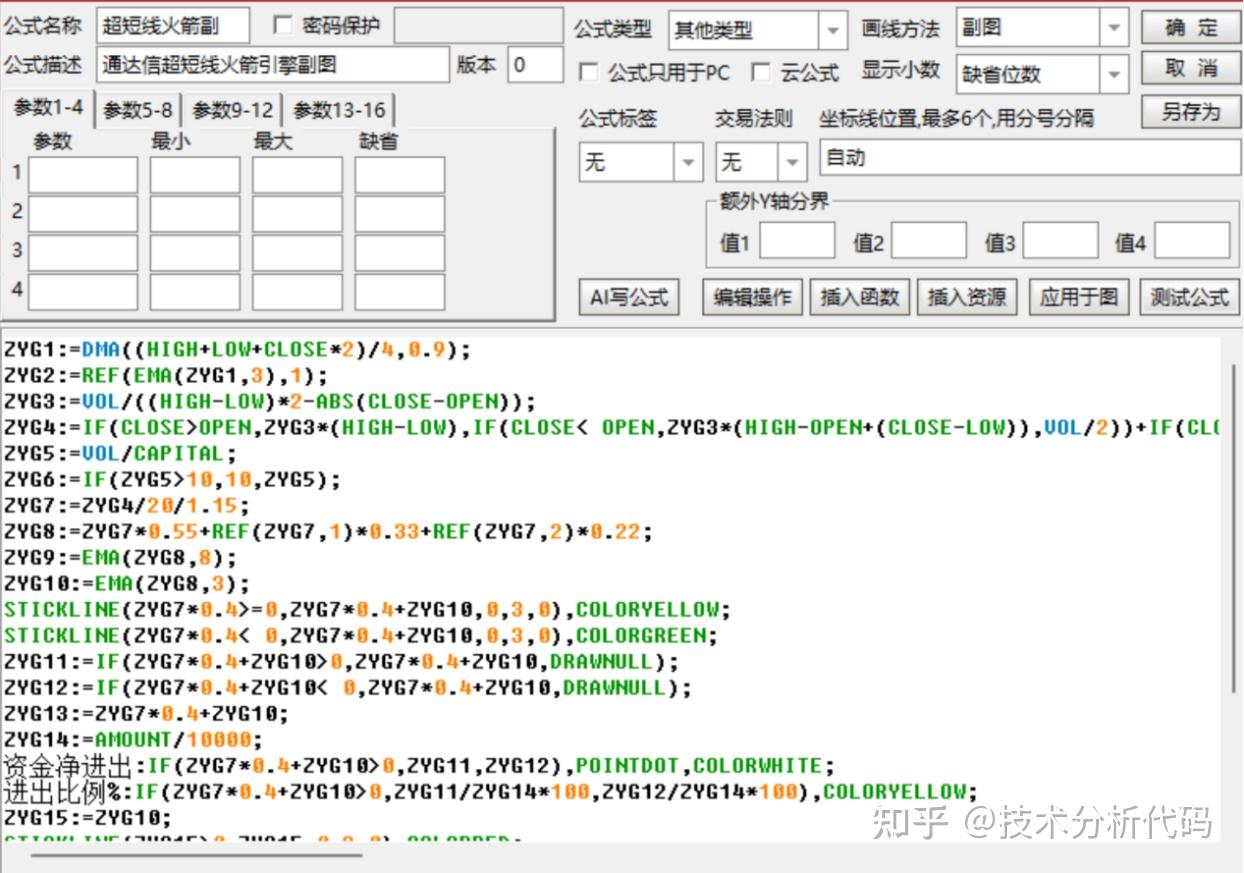
Task: Click the 公式名称 input field
Action: 173,26
